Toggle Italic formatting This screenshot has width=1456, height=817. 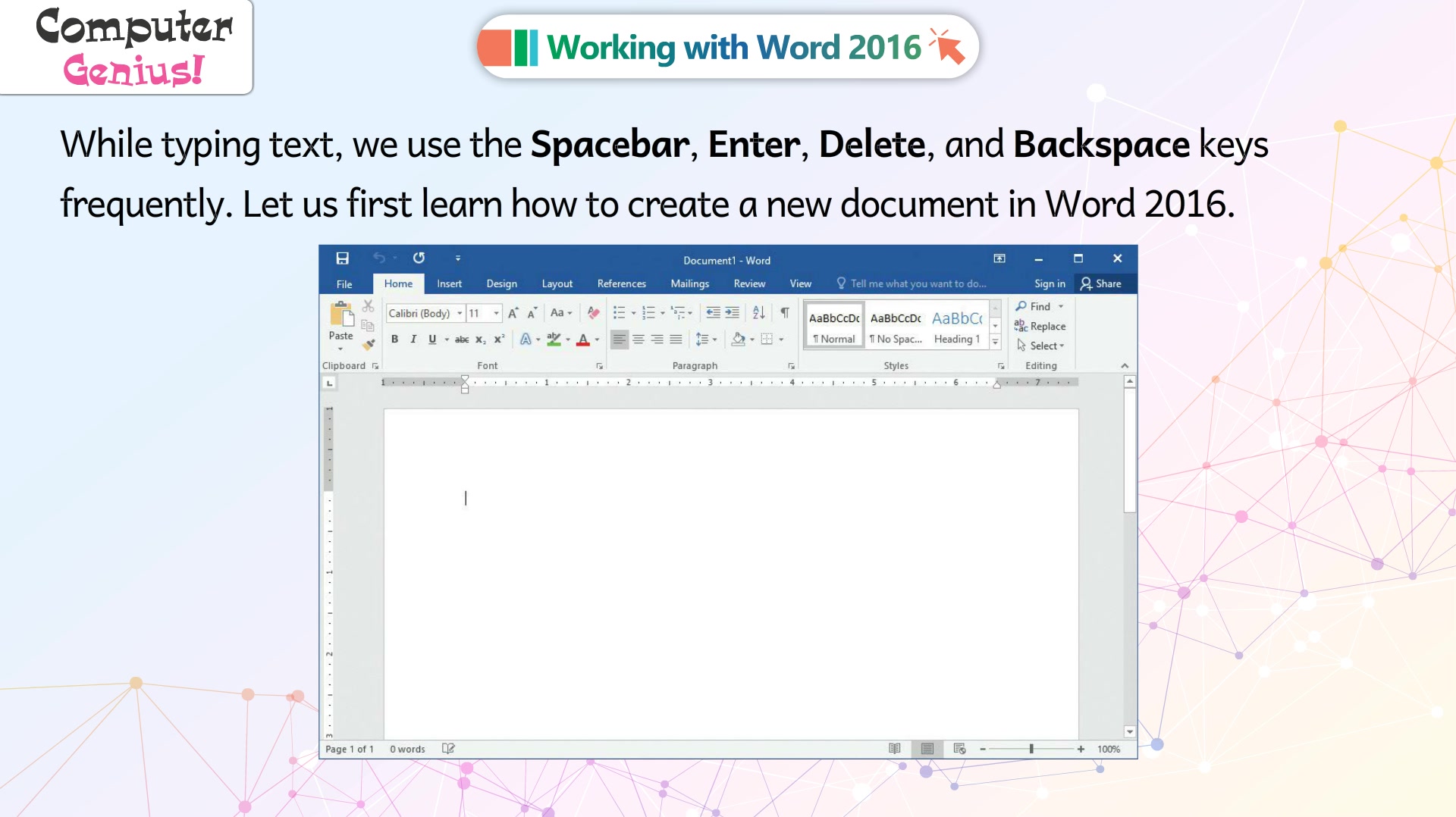tap(413, 340)
